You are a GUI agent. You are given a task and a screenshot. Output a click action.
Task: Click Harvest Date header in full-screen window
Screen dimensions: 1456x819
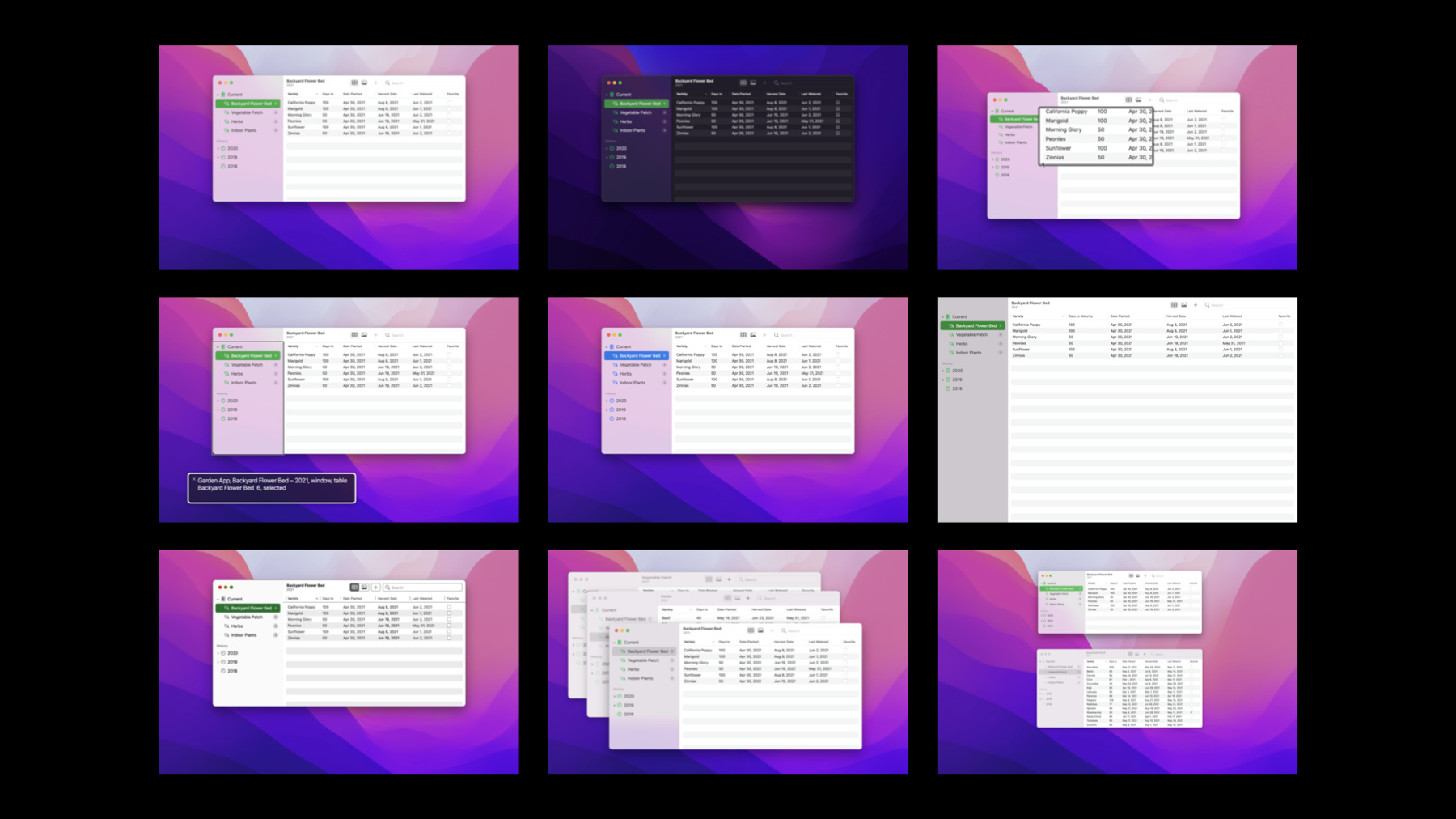(x=1176, y=316)
